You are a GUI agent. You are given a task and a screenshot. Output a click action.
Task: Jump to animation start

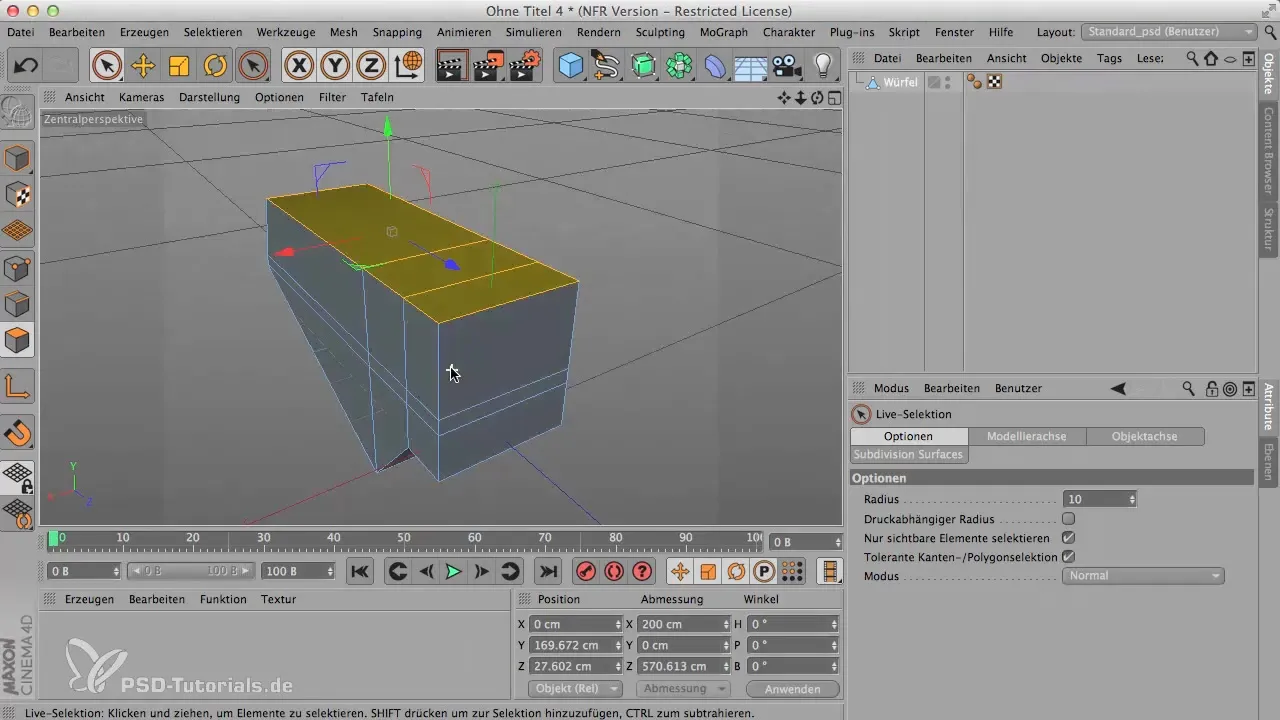coord(360,571)
